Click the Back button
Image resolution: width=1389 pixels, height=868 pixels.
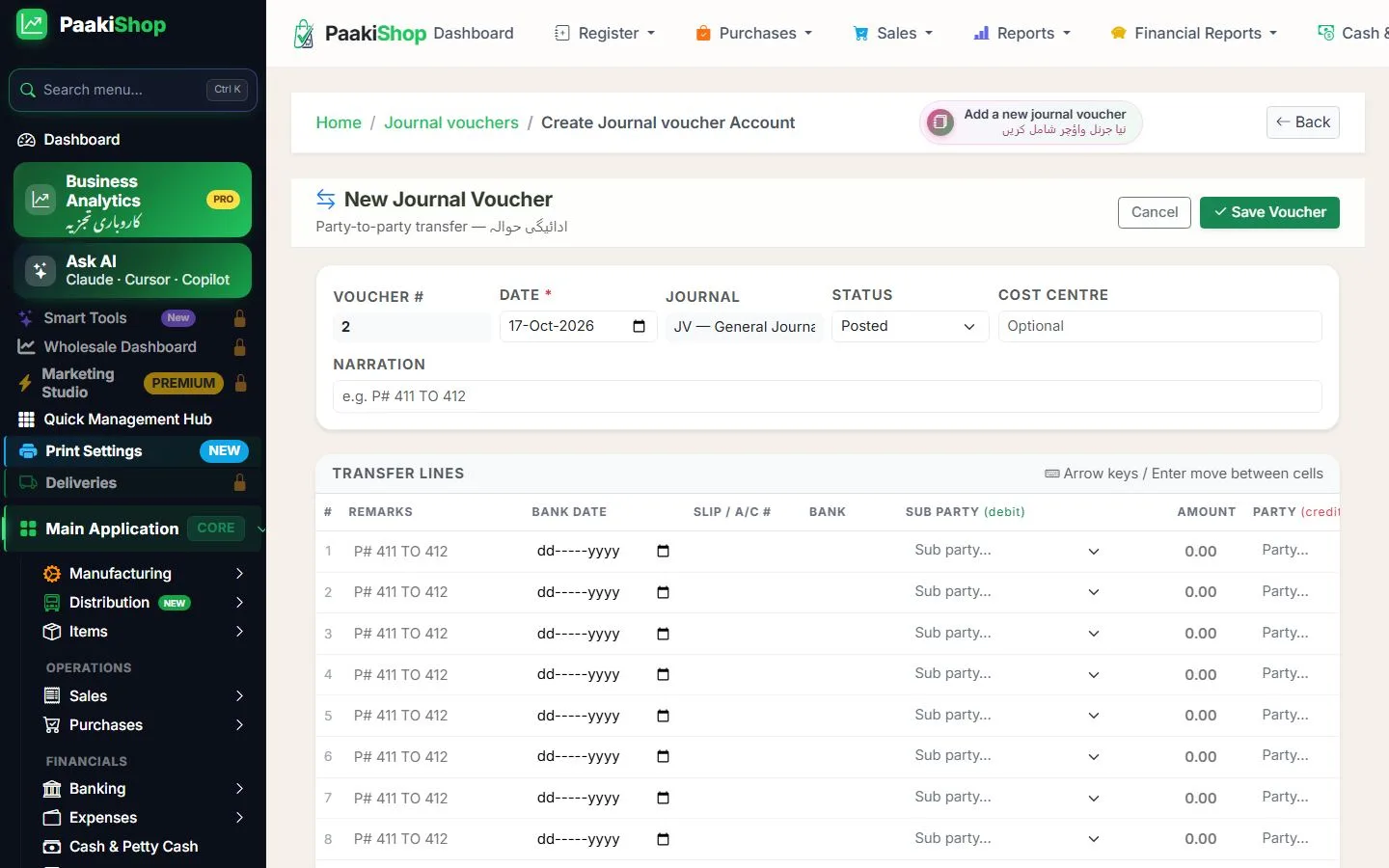pyautogui.click(x=1303, y=122)
